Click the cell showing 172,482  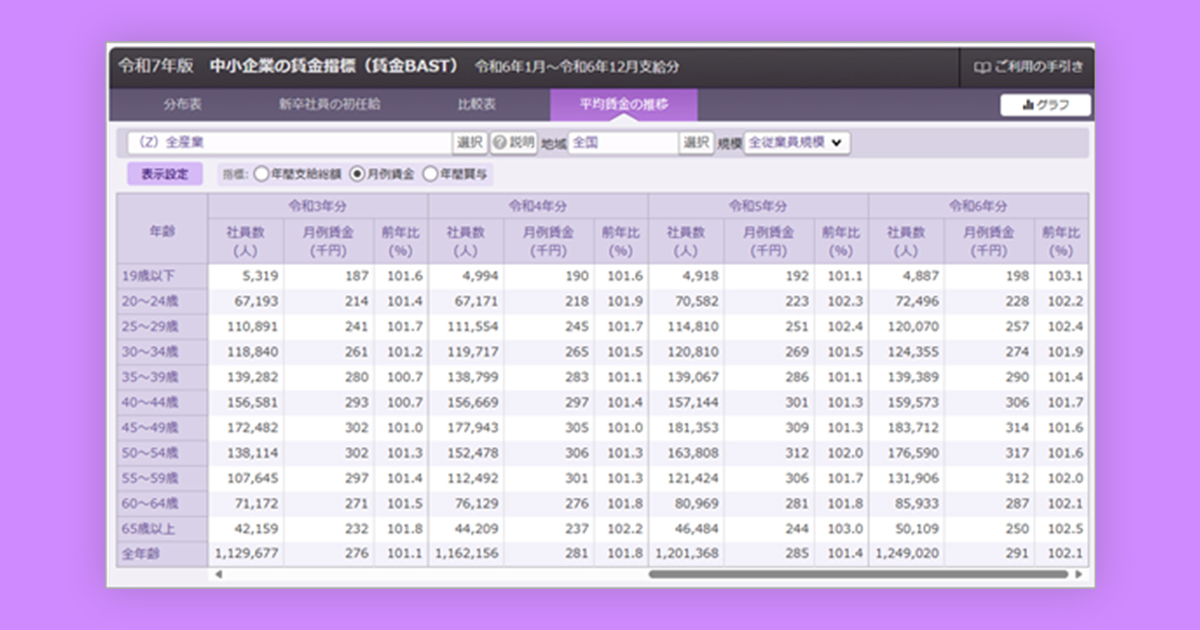(x=246, y=428)
